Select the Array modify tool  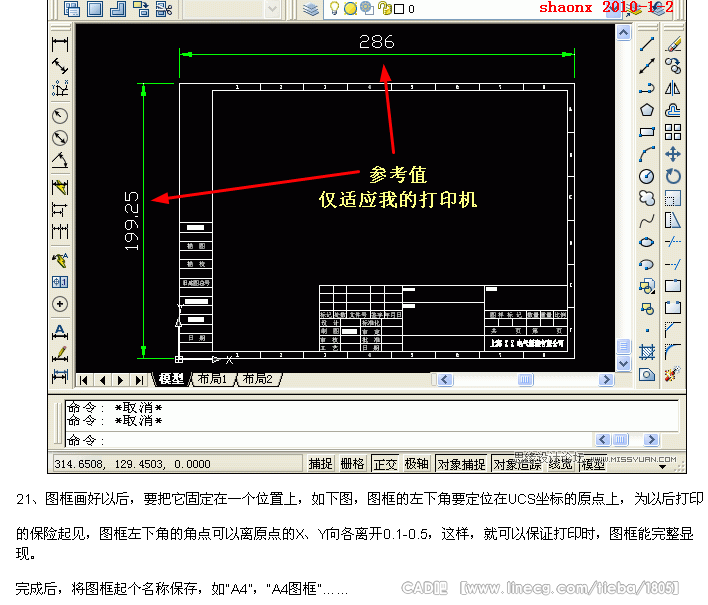[x=673, y=132]
